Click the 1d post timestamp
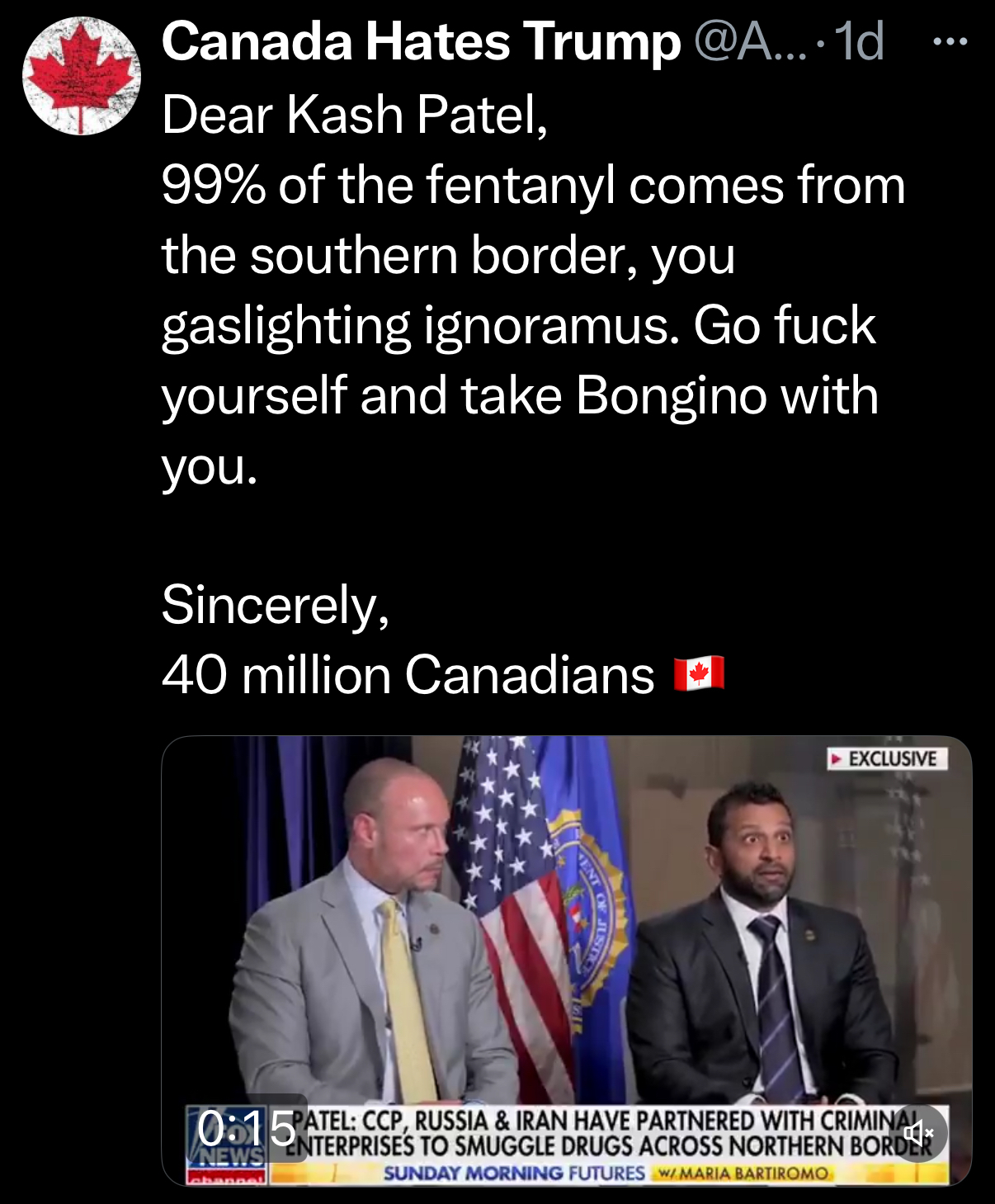The height and width of the screenshot is (1204, 995). 860,41
